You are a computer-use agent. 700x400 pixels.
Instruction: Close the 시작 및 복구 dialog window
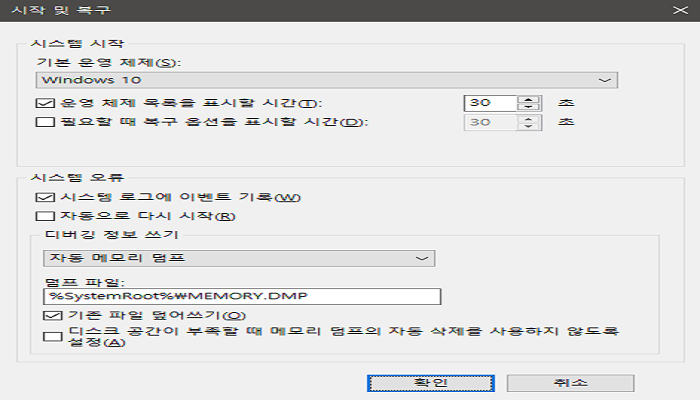point(680,10)
